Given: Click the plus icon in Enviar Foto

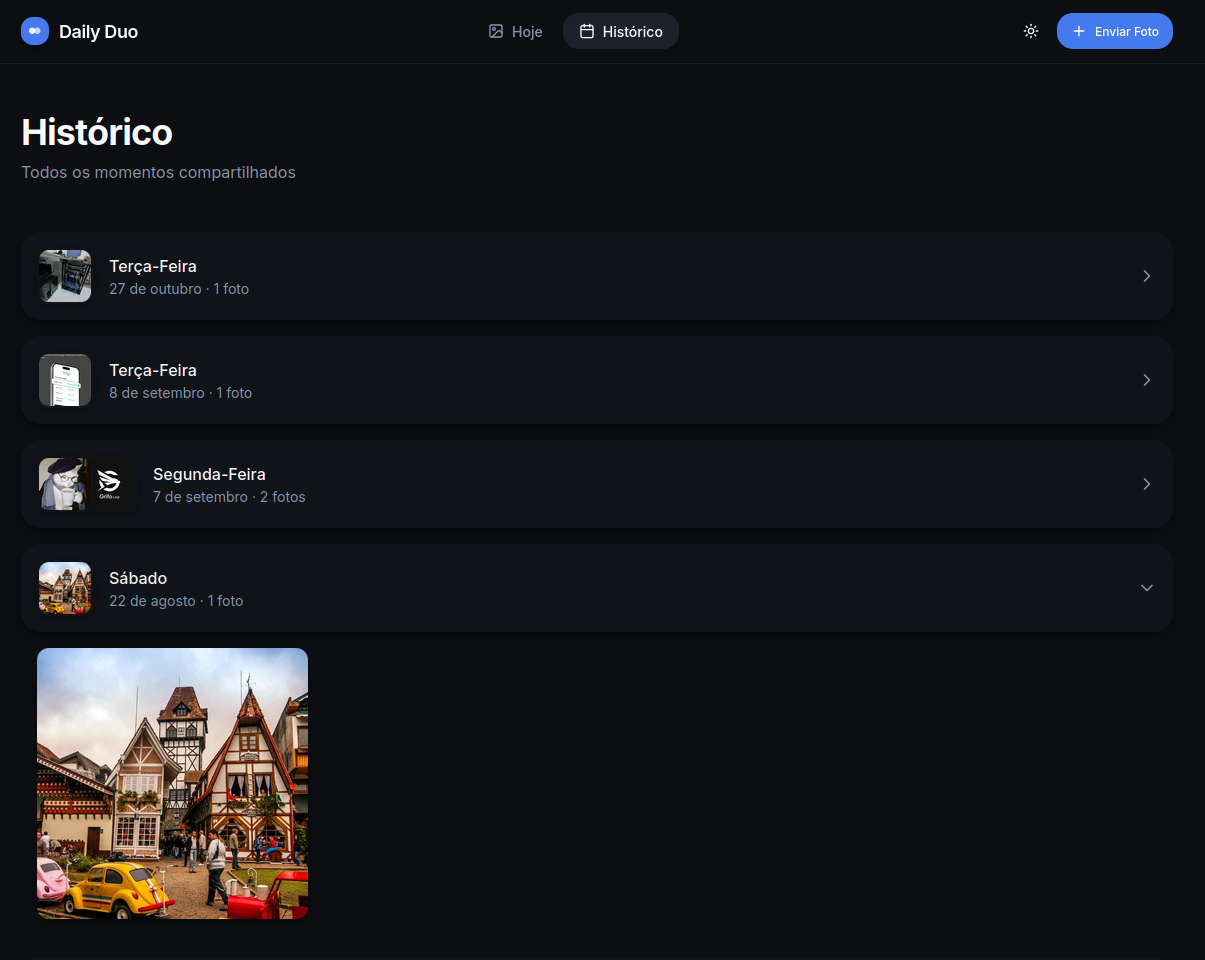Looking at the screenshot, I should [x=1079, y=31].
